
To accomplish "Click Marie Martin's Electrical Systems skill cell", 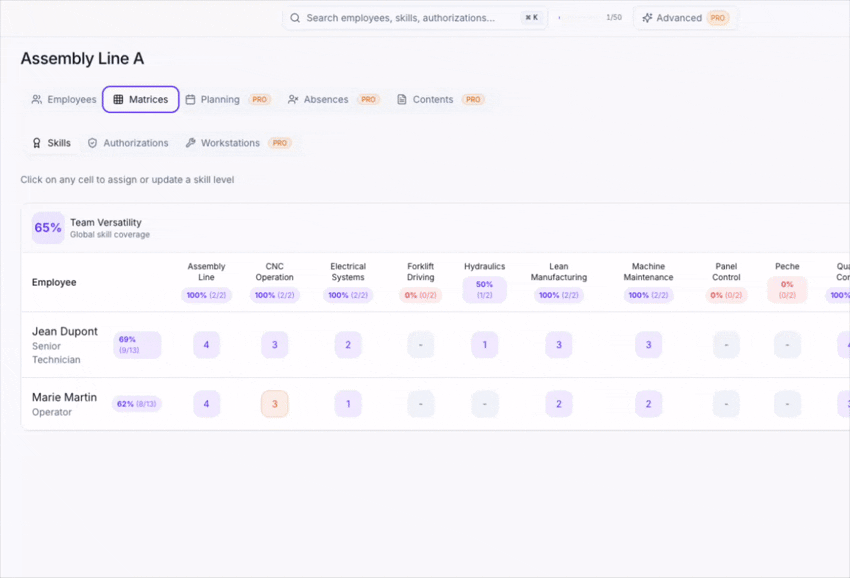I will (x=348, y=404).
